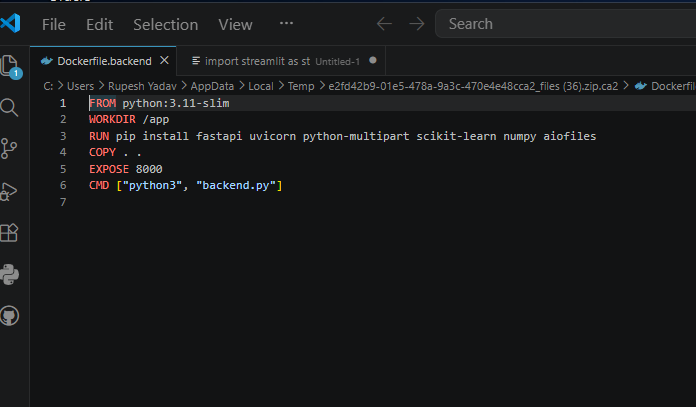This screenshot has width=696, height=407.
Task: Open the Run and Debug view
Action: tap(9, 191)
